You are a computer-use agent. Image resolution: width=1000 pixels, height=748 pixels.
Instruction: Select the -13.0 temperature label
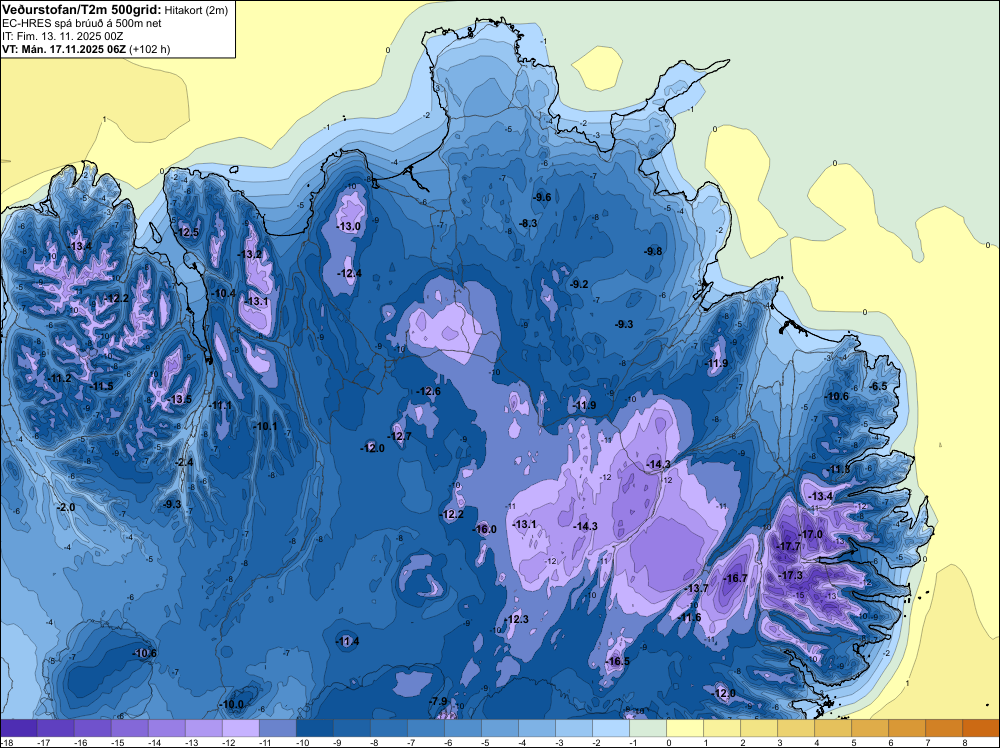click(x=349, y=226)
